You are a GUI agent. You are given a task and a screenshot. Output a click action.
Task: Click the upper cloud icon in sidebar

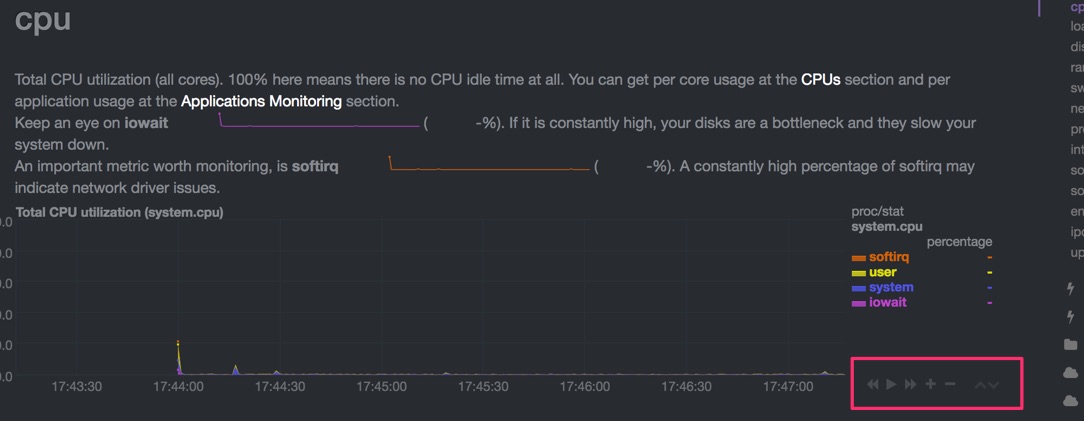click(1070, 373)
